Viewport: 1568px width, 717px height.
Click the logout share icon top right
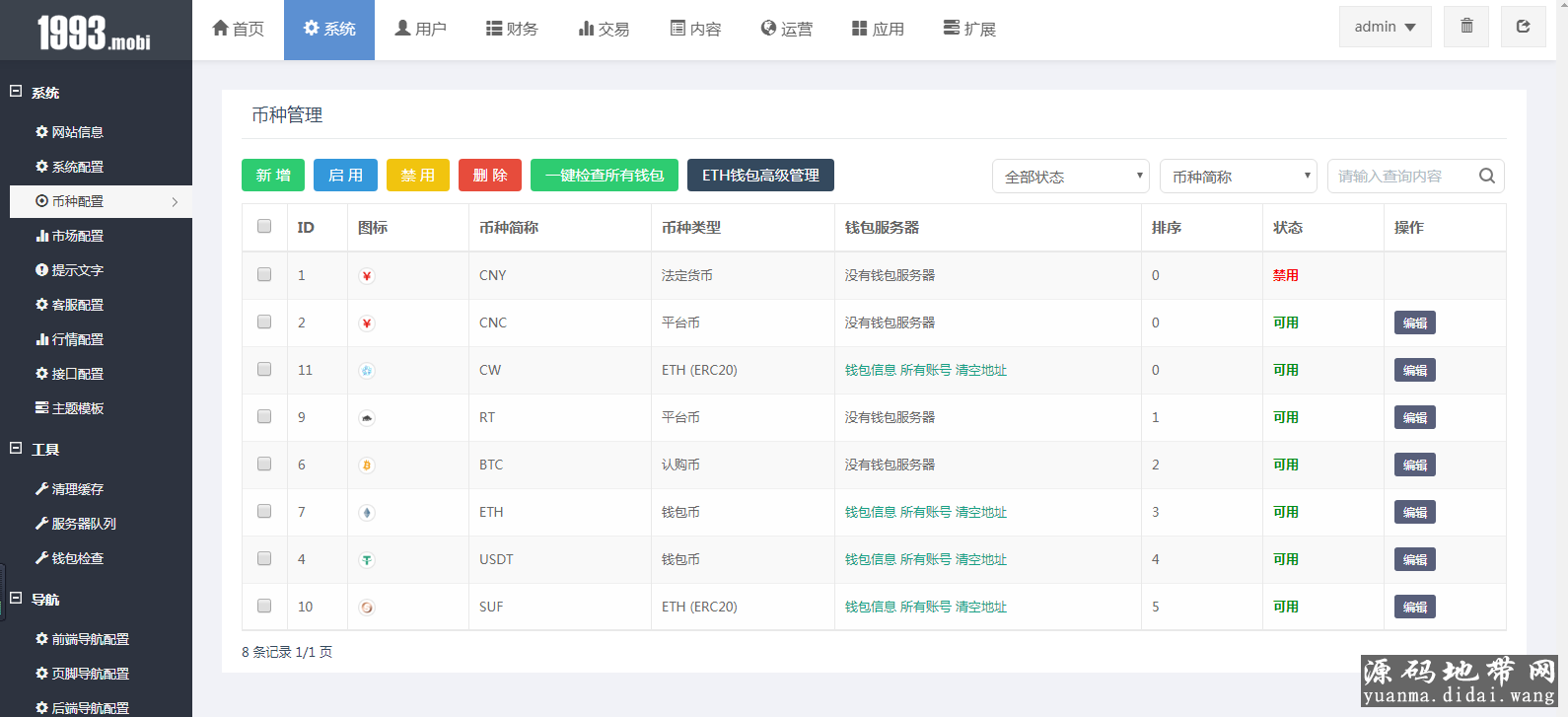tap(1523, 27)
